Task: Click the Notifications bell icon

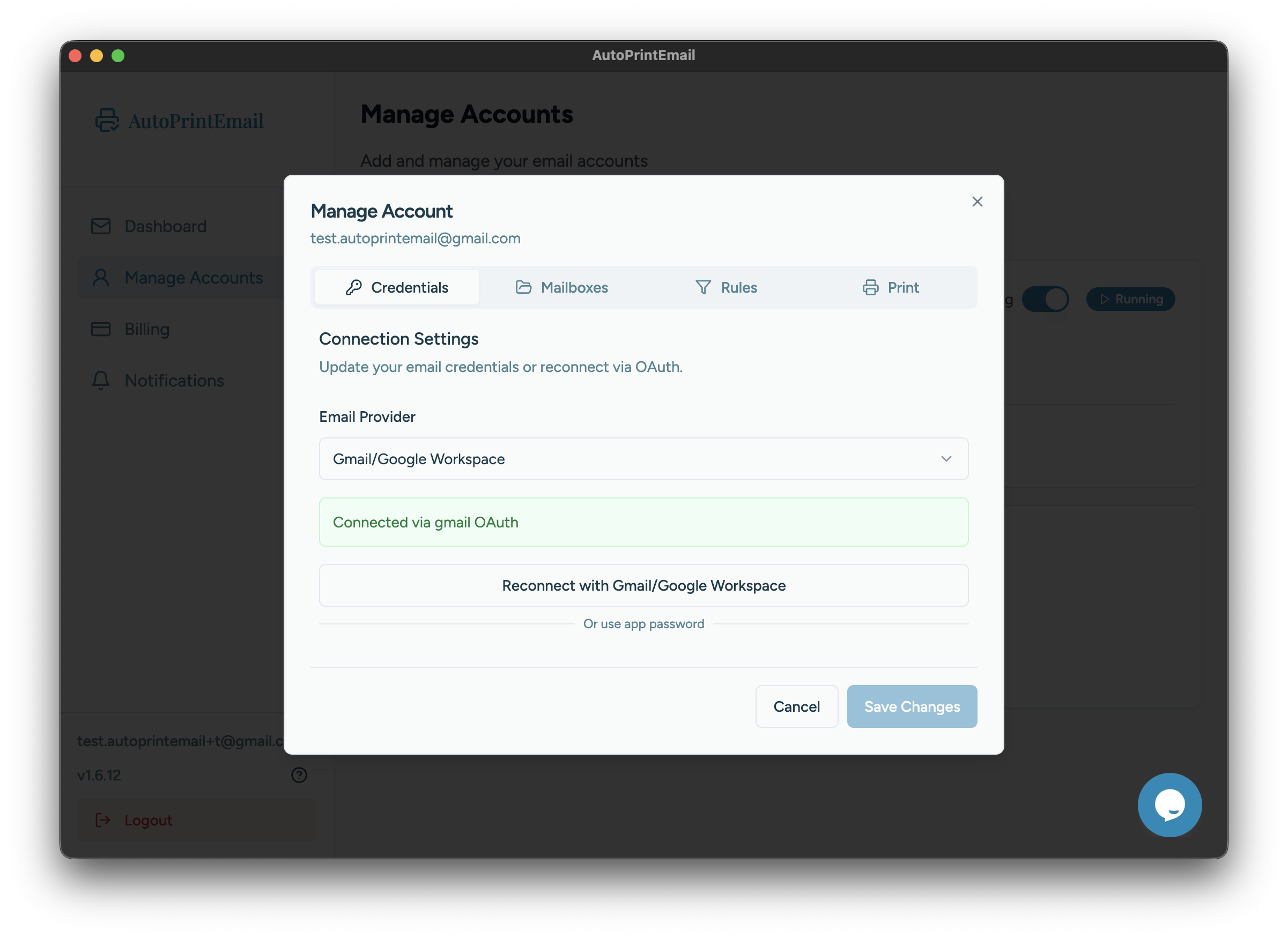Action: point(101,381)
